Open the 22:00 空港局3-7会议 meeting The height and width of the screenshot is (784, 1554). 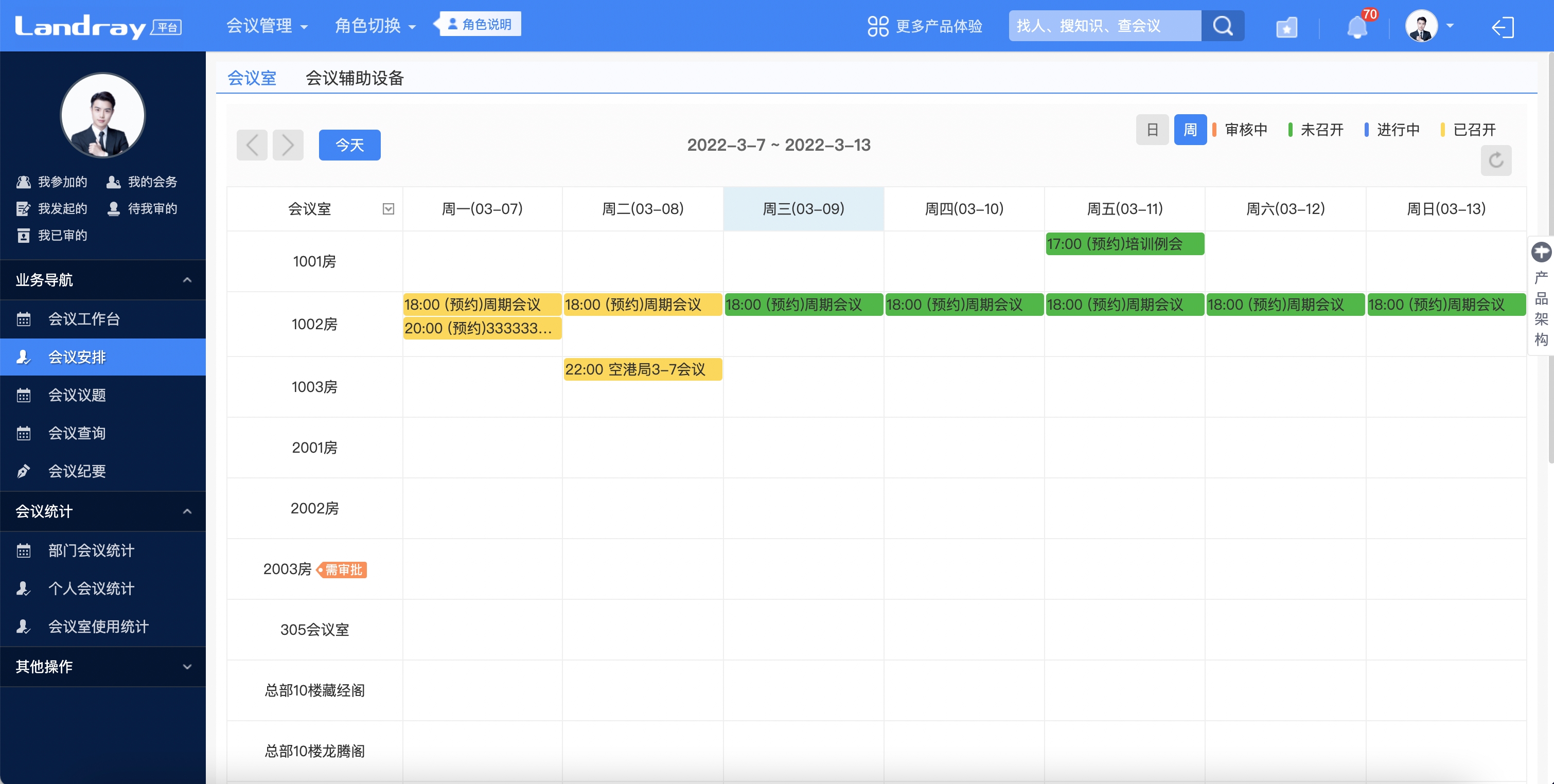pos(643,369)
